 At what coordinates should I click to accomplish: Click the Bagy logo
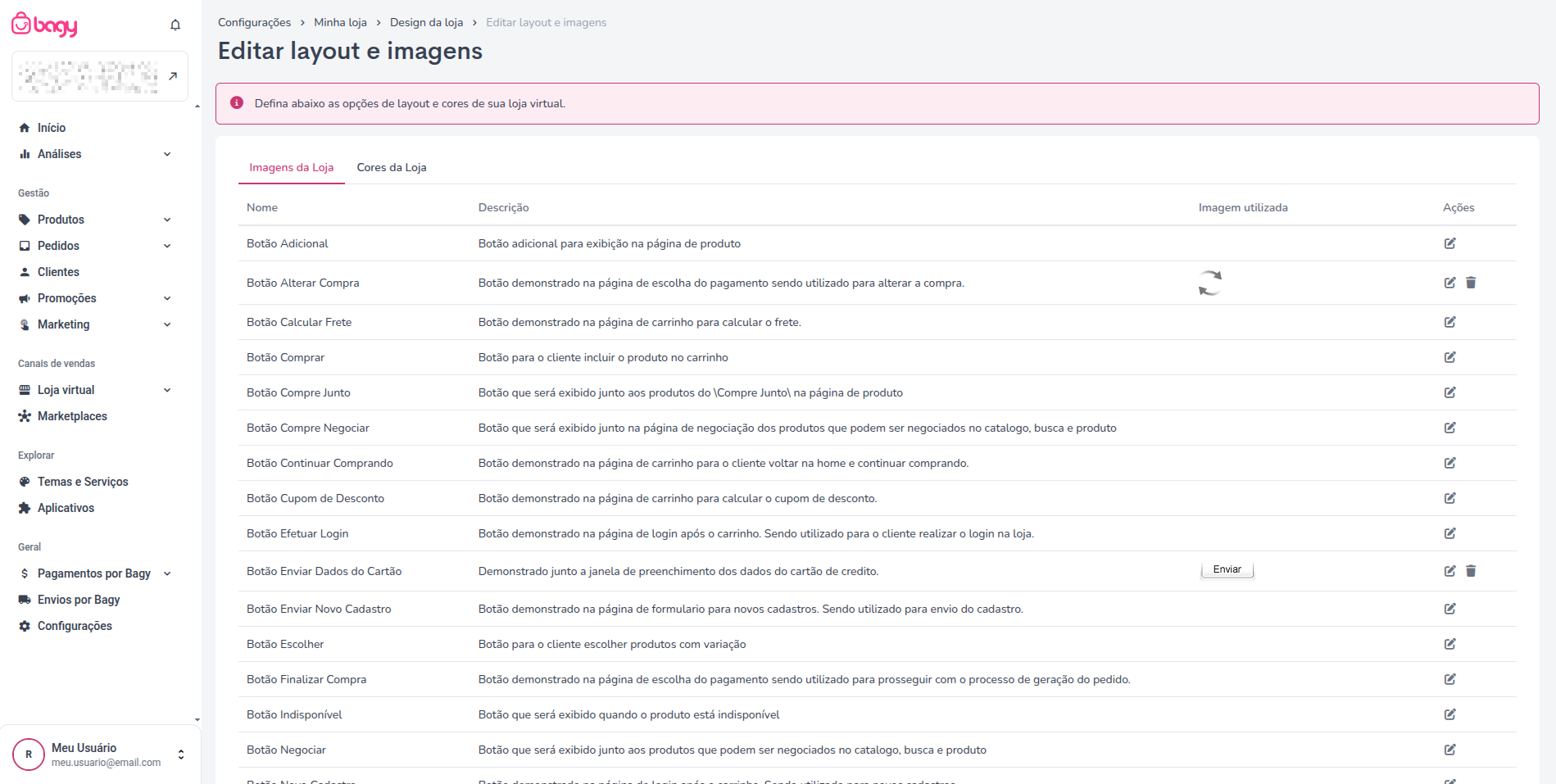point(45,25)
